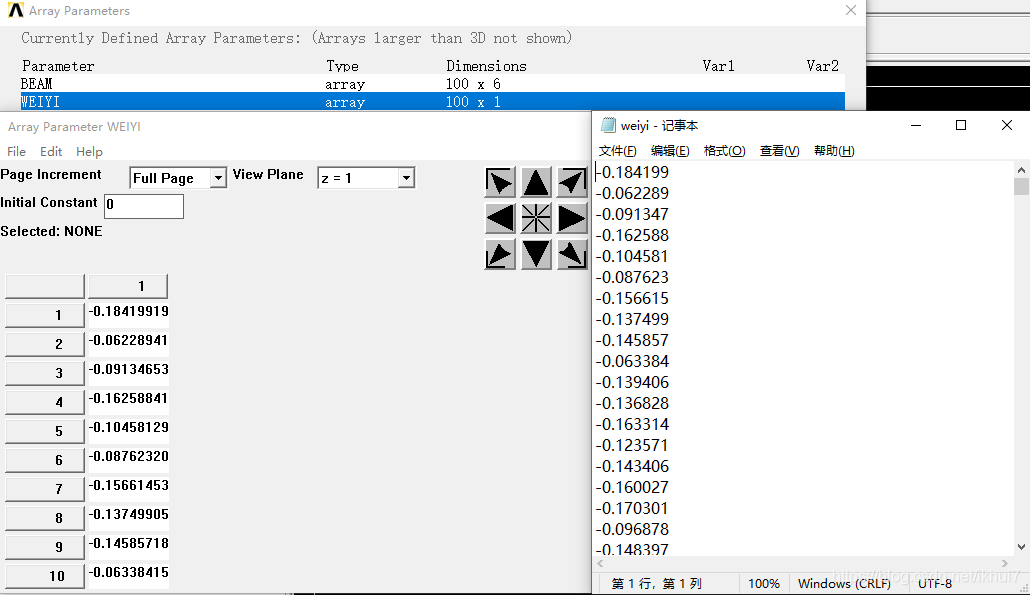Click the Initial Constant input field
Viewport: 1030px width, 595px height.
pos(144,206)
